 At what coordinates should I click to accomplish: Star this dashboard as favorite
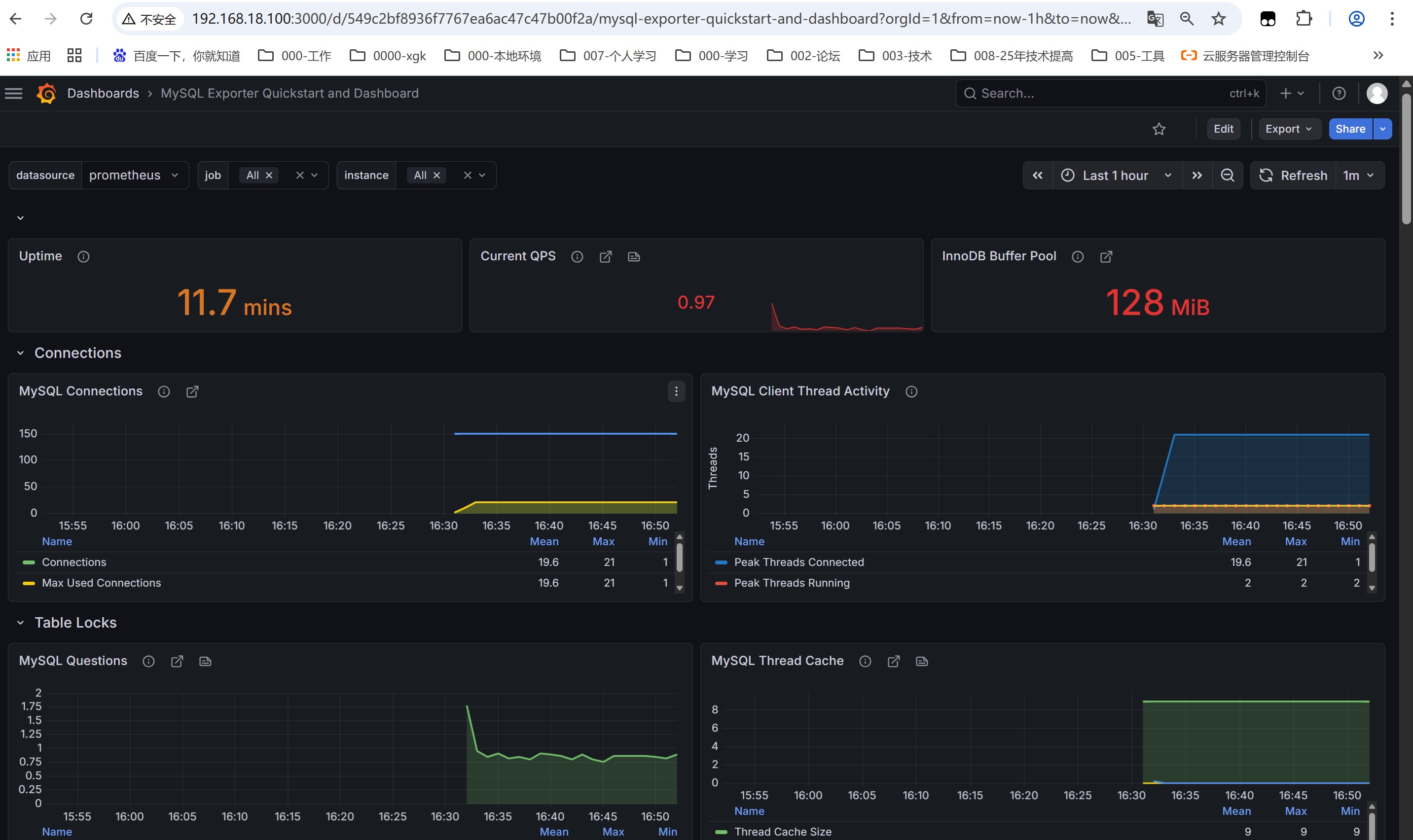click(1159, 129)
